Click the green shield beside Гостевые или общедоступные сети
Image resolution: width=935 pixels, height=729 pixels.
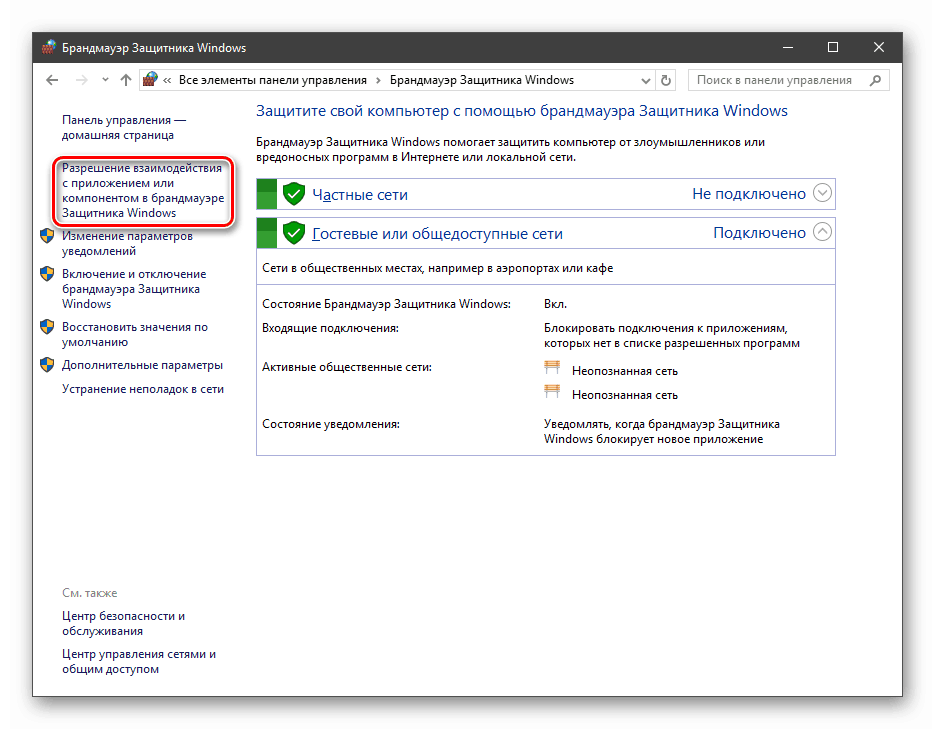(x=293, y=233)
